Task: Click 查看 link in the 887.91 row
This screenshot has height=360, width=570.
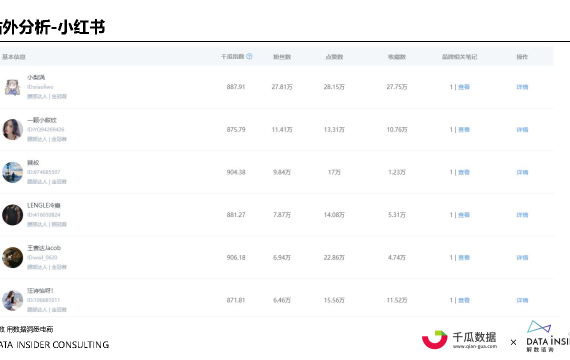Action: (464, 87)
